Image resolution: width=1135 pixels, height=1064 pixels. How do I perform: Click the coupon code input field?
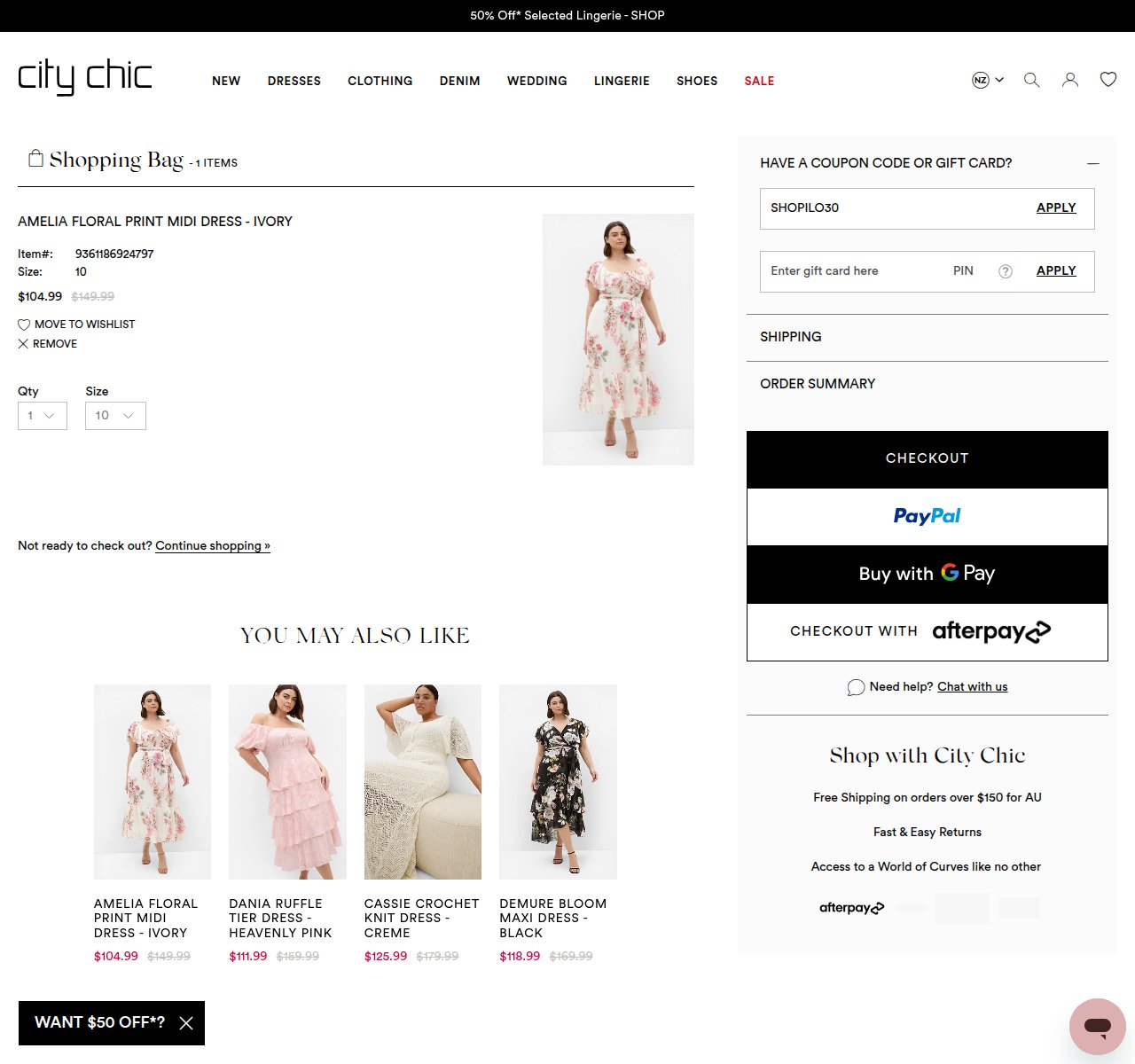click(891, 208)
